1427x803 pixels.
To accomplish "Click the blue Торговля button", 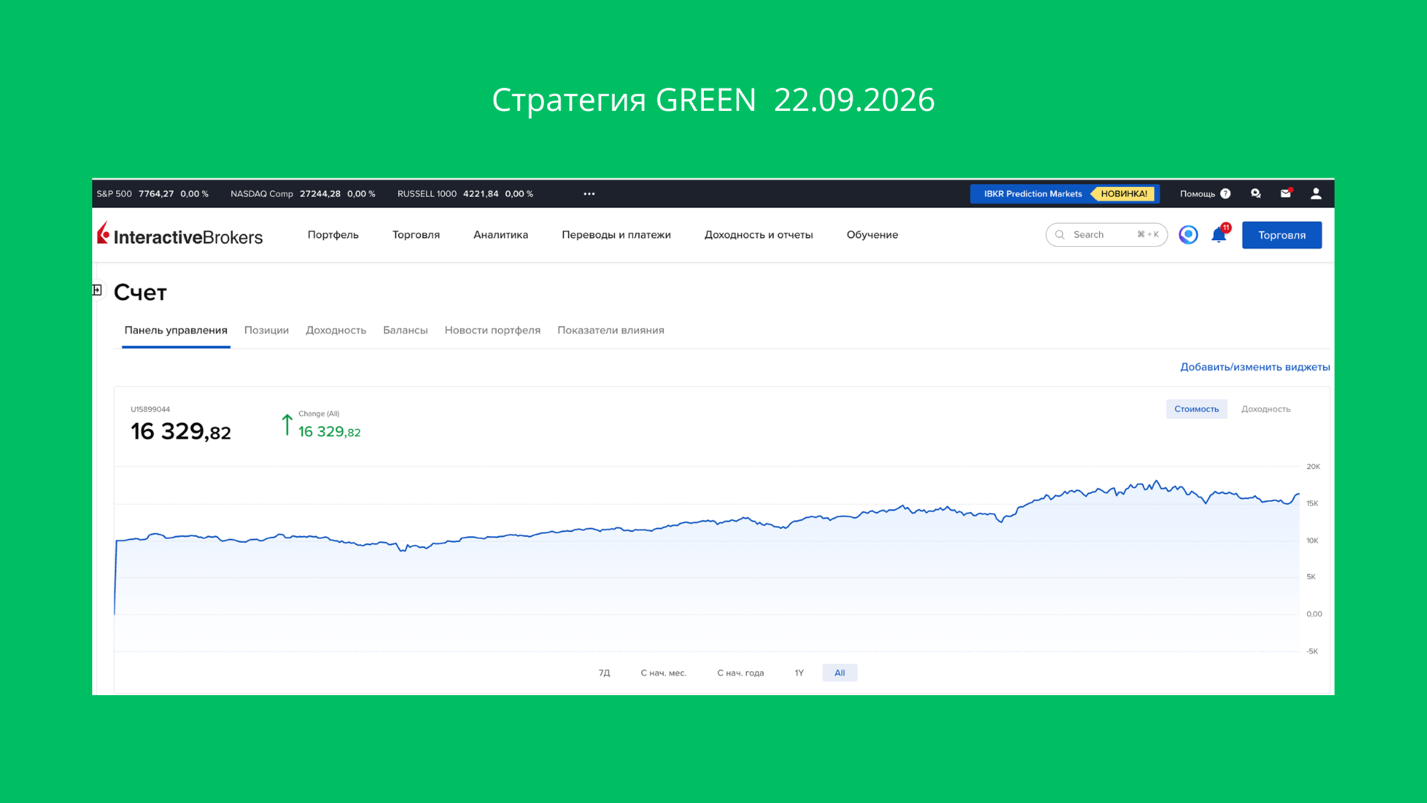I will pyautogui.click(x=1281, y=235).
